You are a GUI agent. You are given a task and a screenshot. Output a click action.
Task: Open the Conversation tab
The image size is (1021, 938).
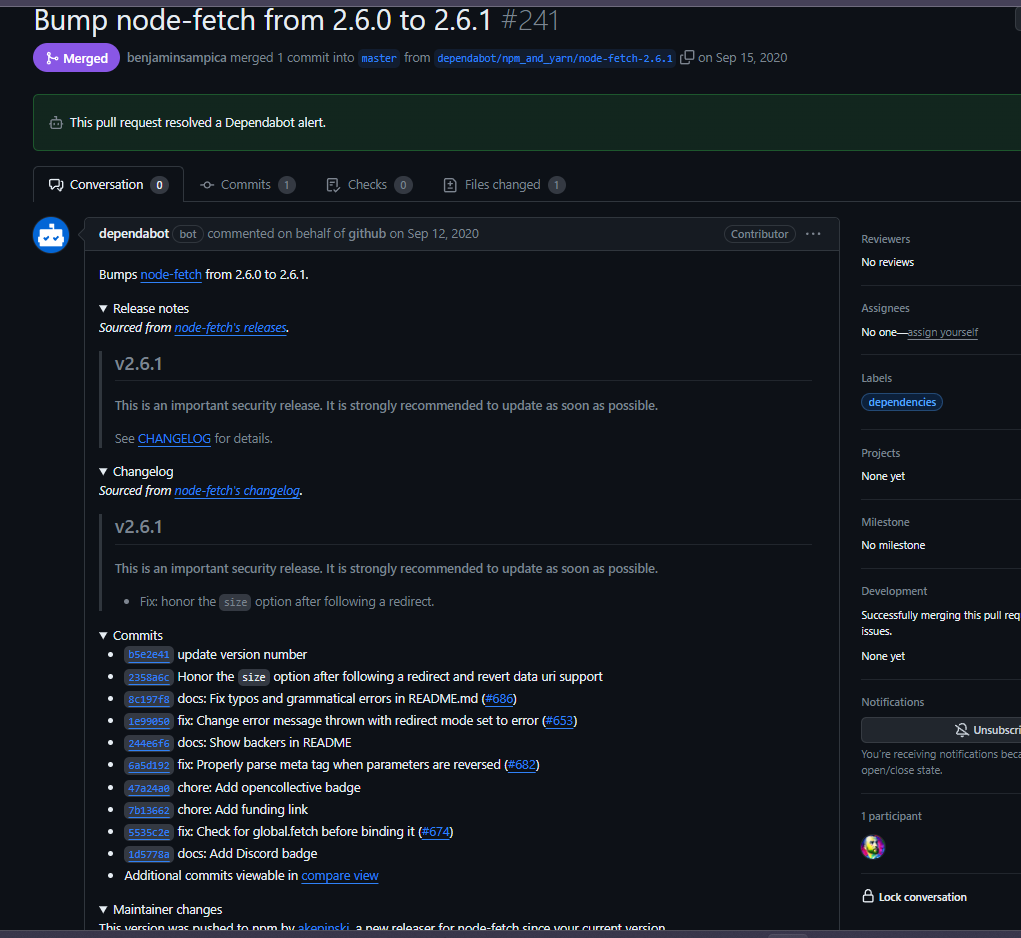[108, 185]
